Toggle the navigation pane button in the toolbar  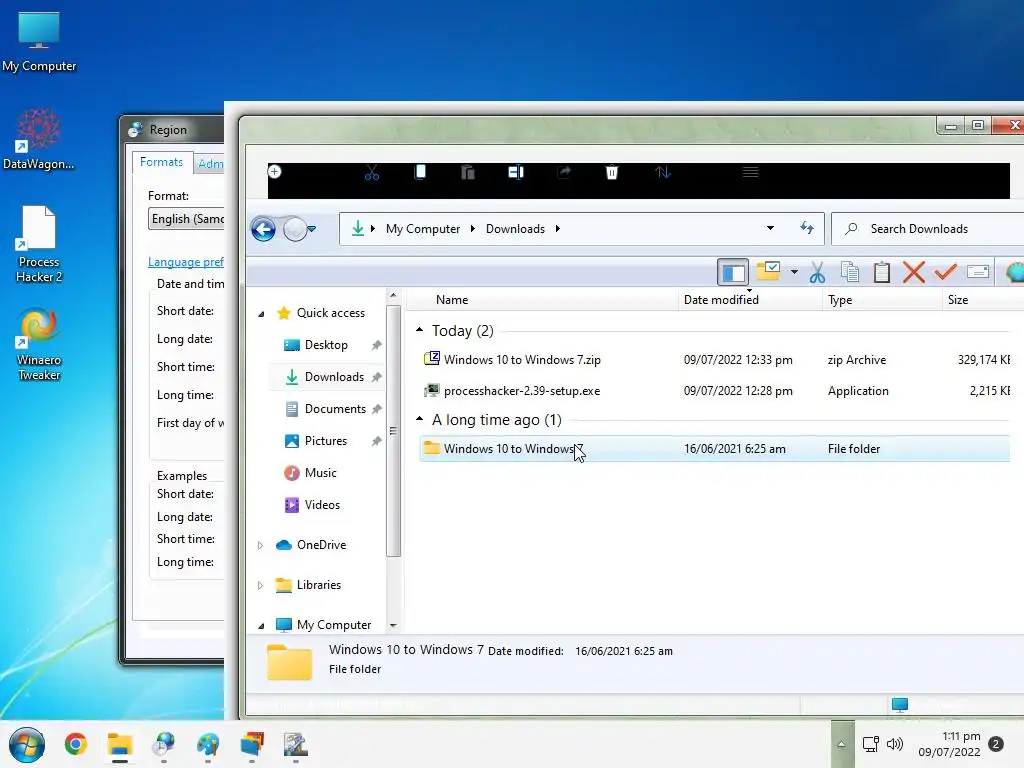(733, 272)
